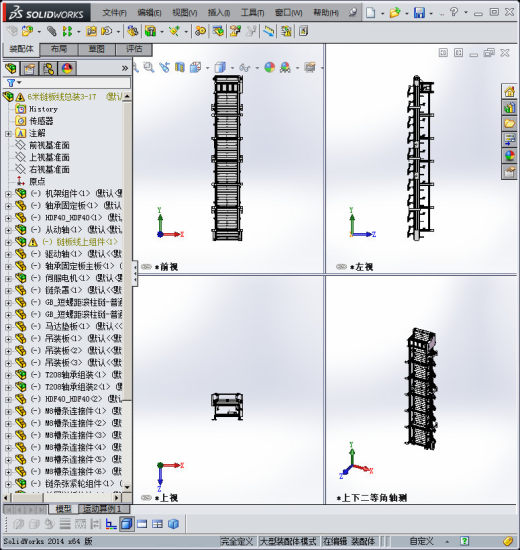This screenshot has width=520, height=550.
Task: Toggle the menu bar pin icon
Action: coord(353,13)
